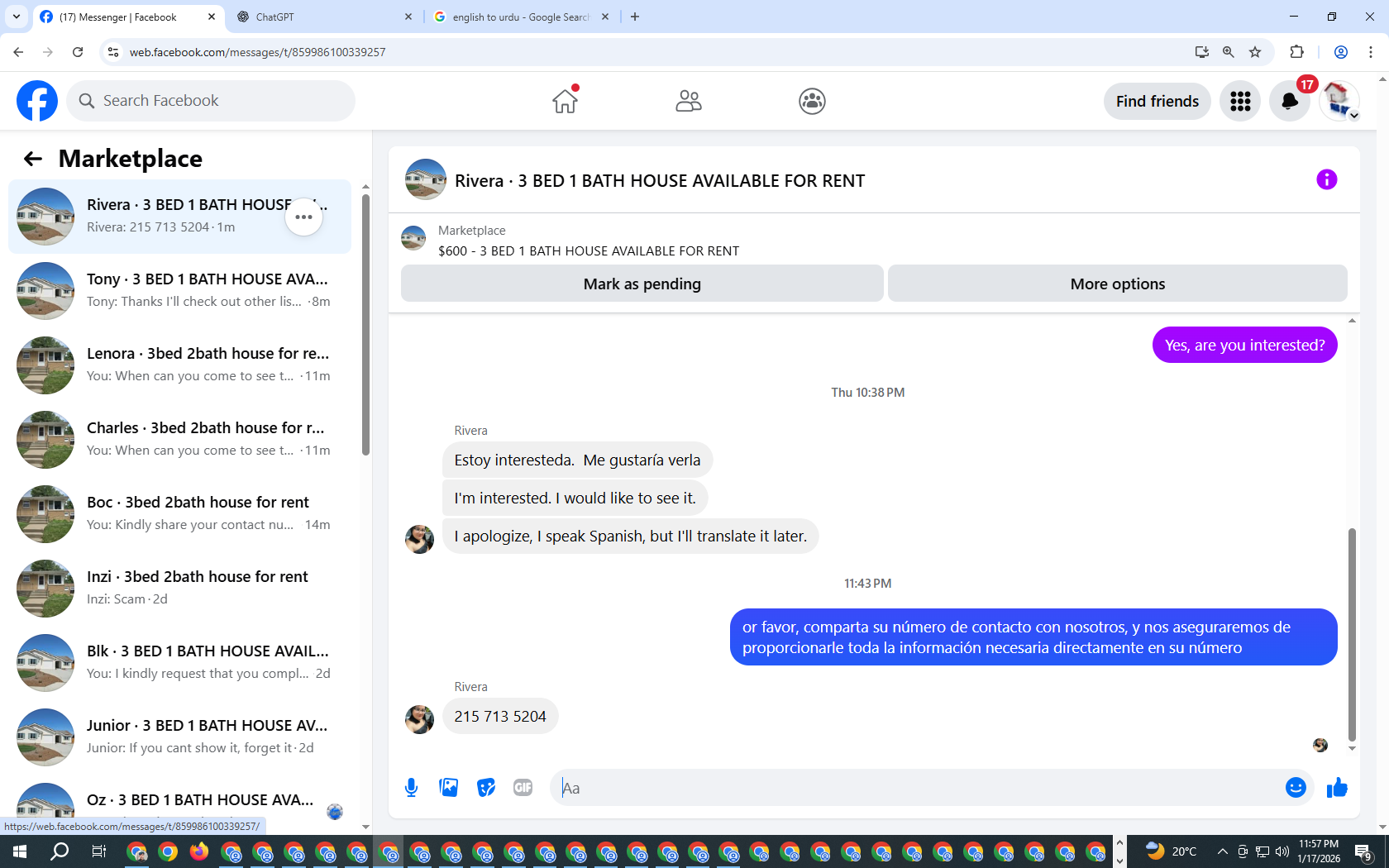Open Task View on the taskbar
Viewport: 1389px width, 868px height.
[x=98, y=851]
